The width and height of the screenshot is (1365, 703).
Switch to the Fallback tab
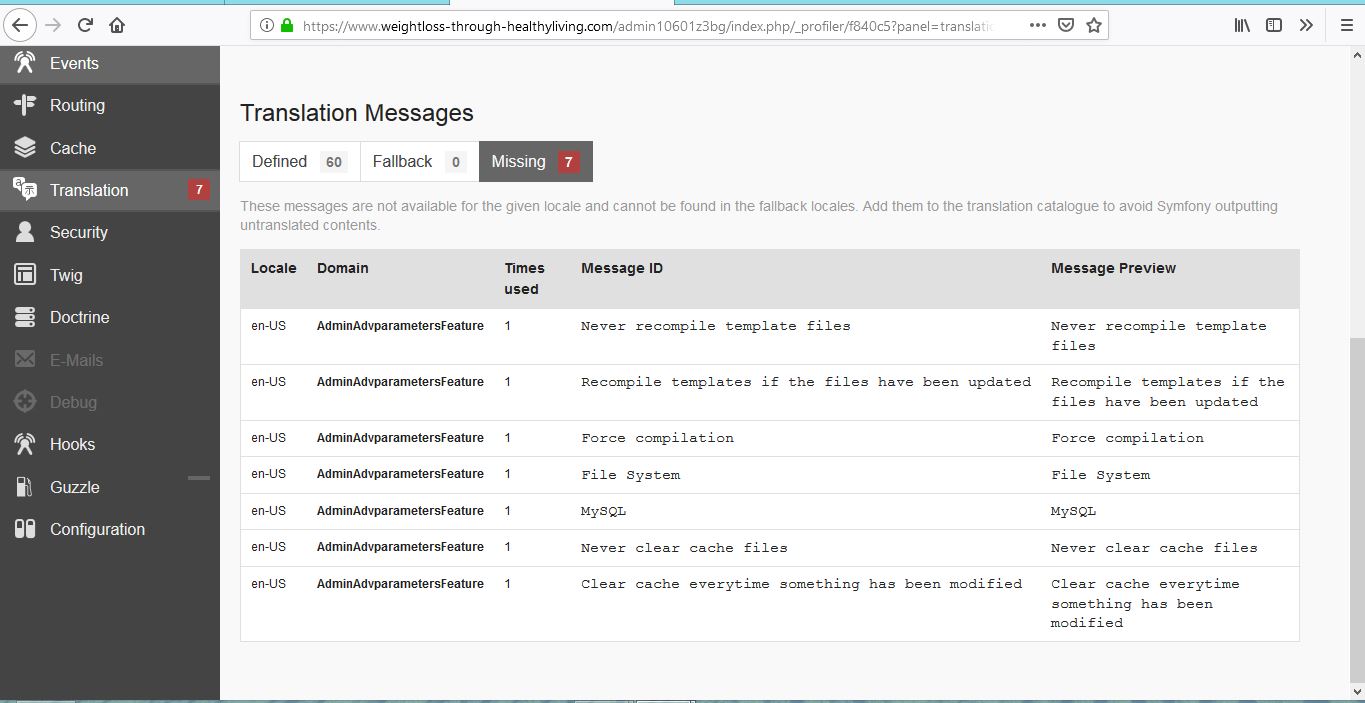pos(416,161)
